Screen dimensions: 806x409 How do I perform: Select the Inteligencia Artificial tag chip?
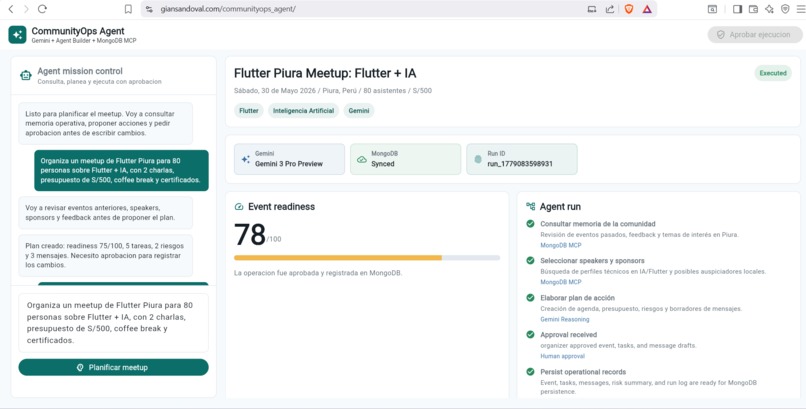click(x=303, y=110)
